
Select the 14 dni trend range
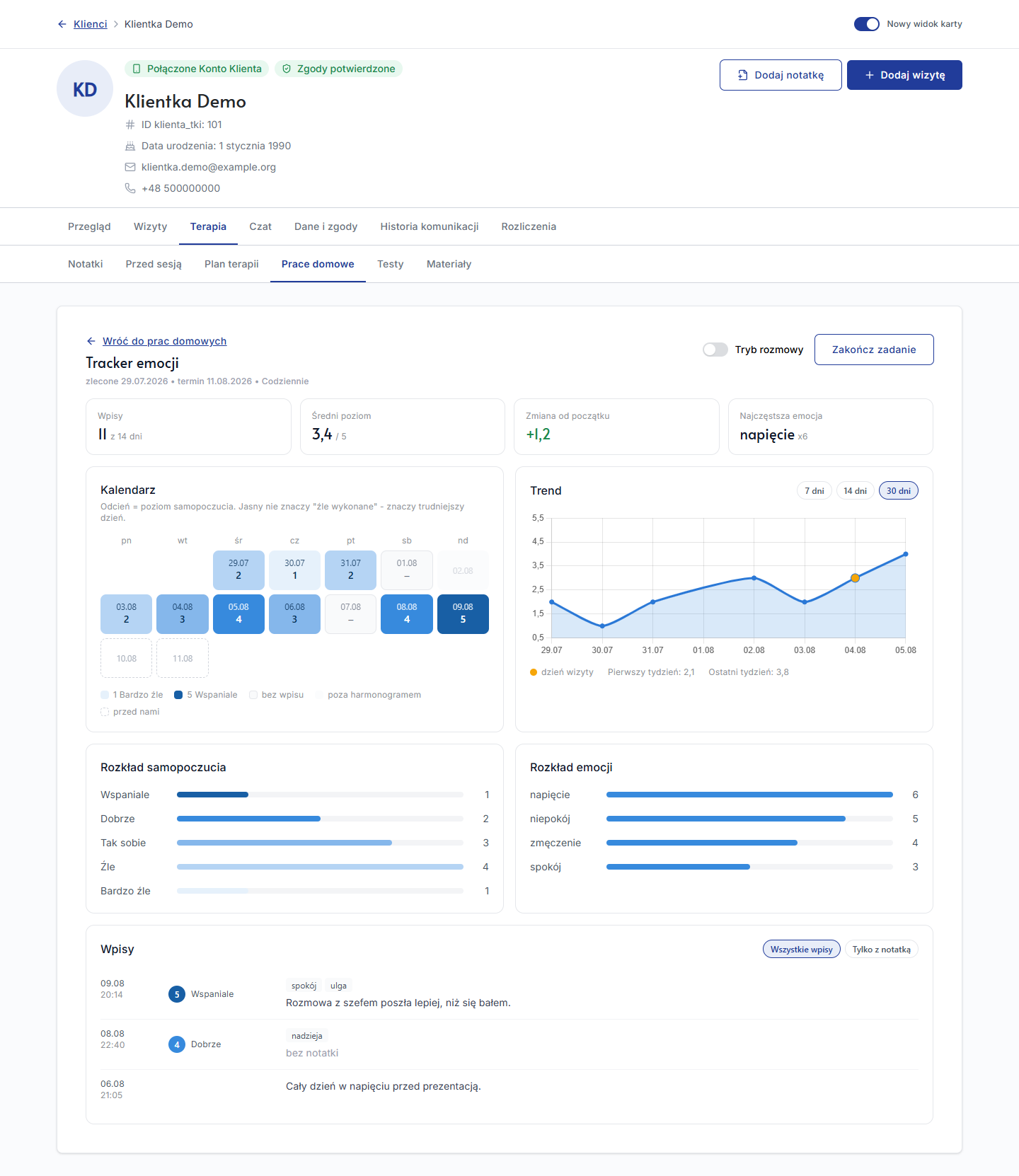coord(855,491)
